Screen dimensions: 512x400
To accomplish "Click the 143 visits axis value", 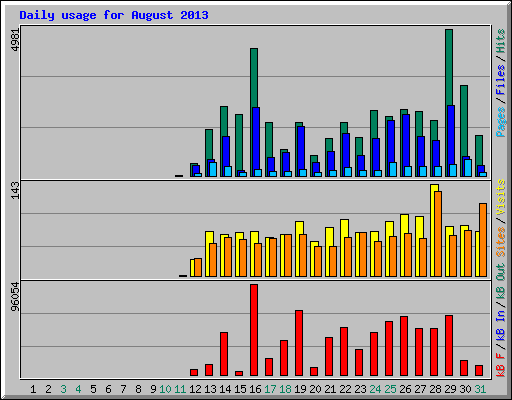I will [15, 190].
